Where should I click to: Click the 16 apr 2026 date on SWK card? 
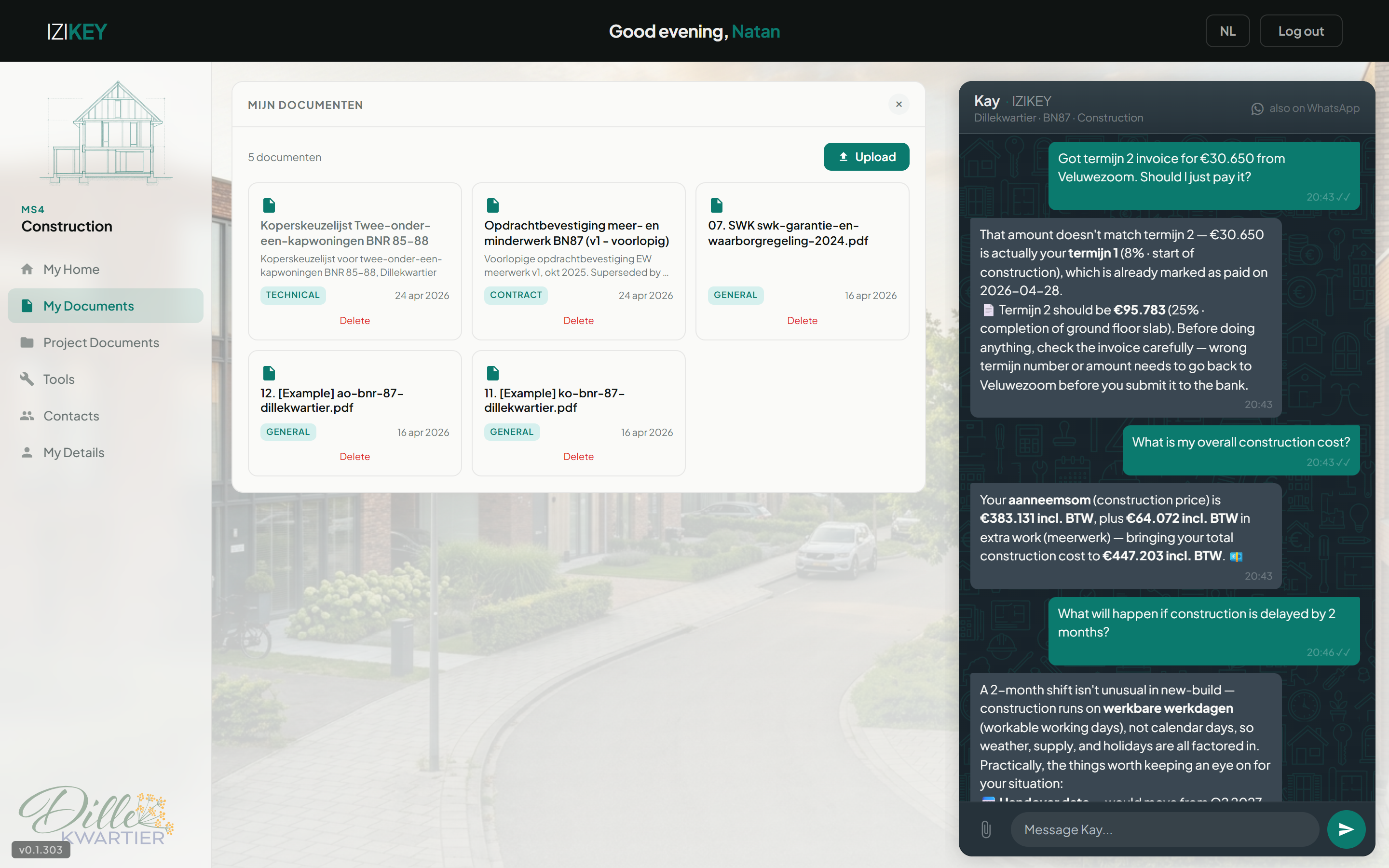click(x=871, y=295)
